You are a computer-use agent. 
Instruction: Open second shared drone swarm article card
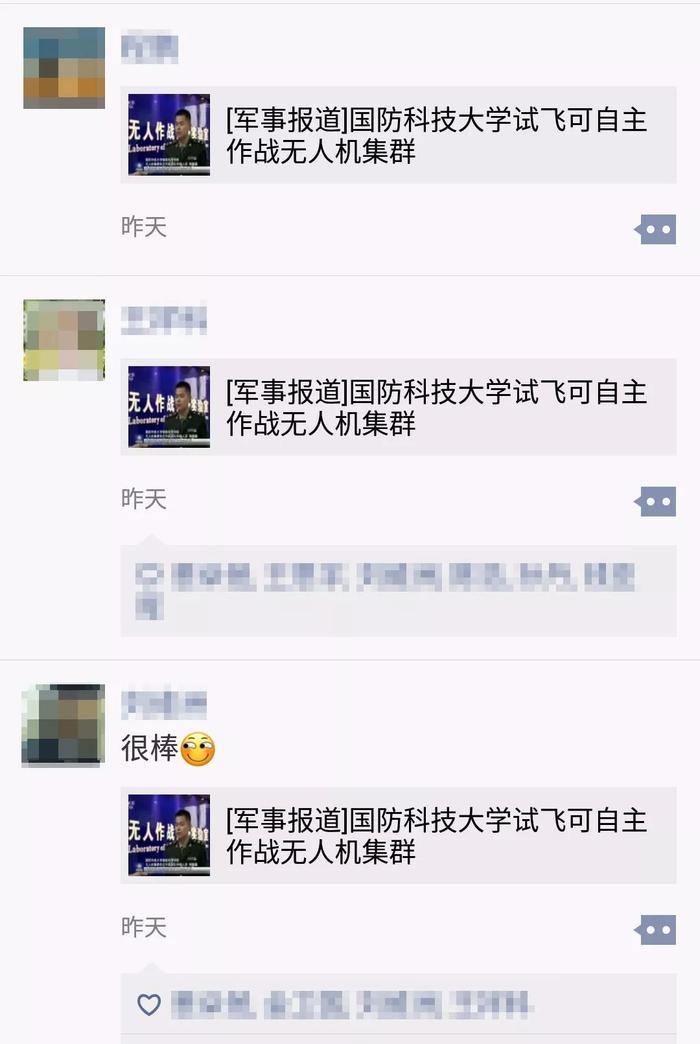click(398, 407)
